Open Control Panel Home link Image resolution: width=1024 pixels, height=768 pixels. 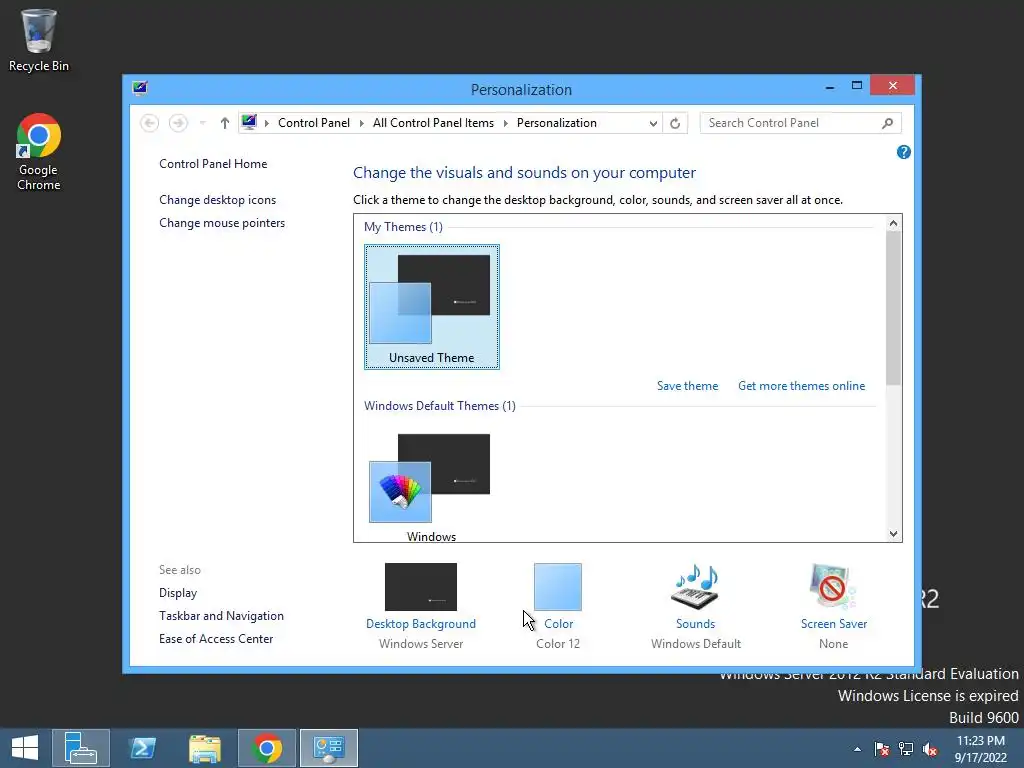coord(213,164)
